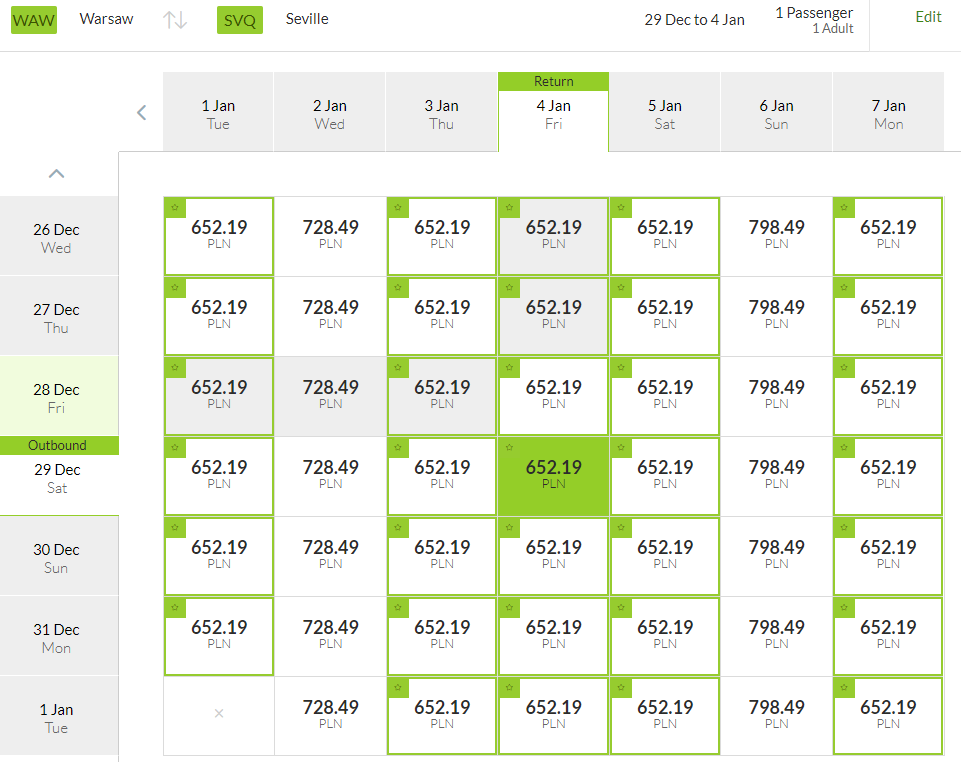Viewport: 961px width, 762px height.
Task: Click the Seville destination field
Action: [307, 19]
